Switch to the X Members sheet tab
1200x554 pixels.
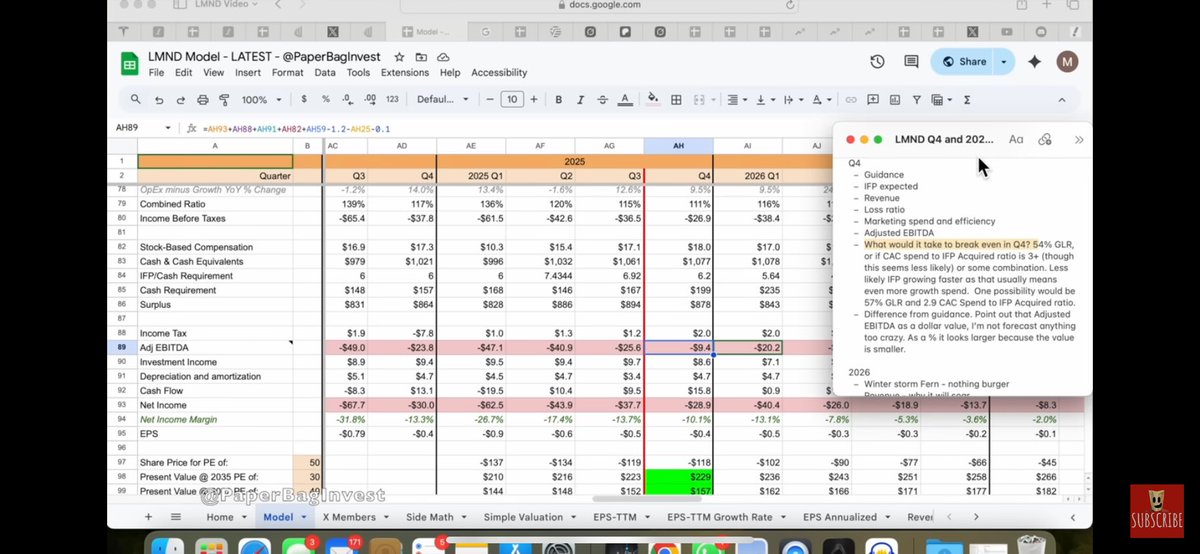point(354,517)
